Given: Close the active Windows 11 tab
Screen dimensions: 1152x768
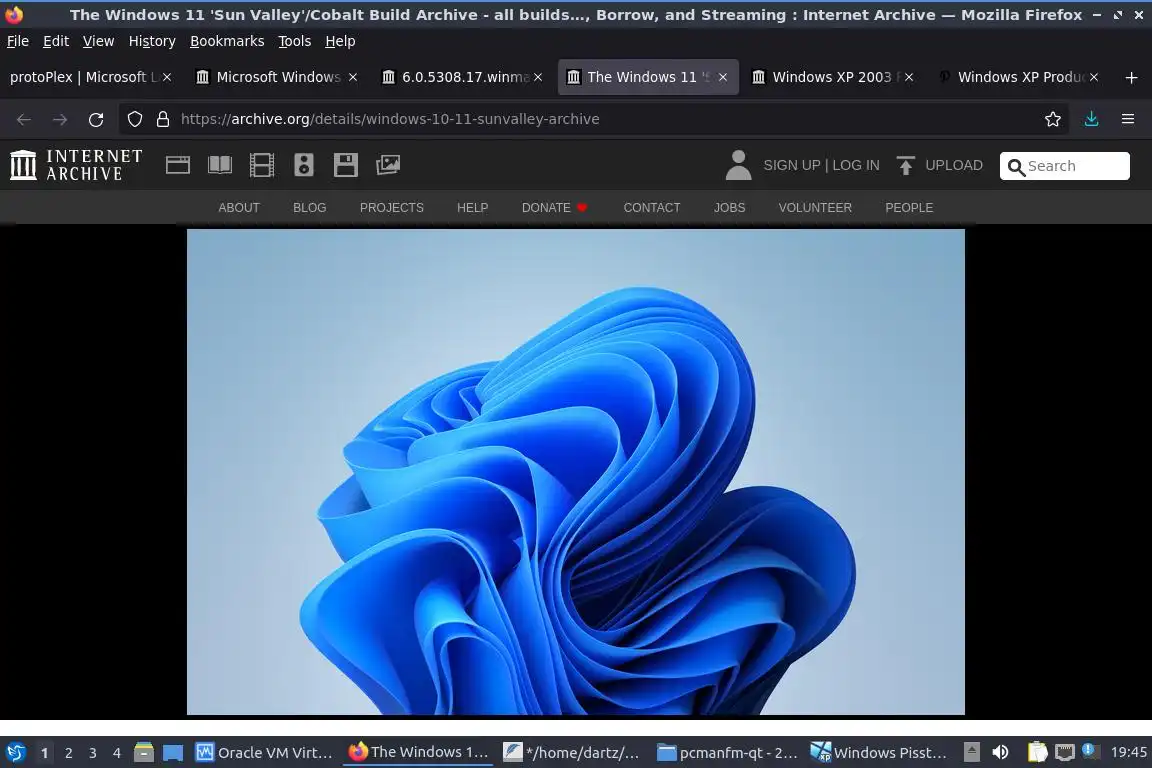Looking at the screenshot, I should click(723, 77).
